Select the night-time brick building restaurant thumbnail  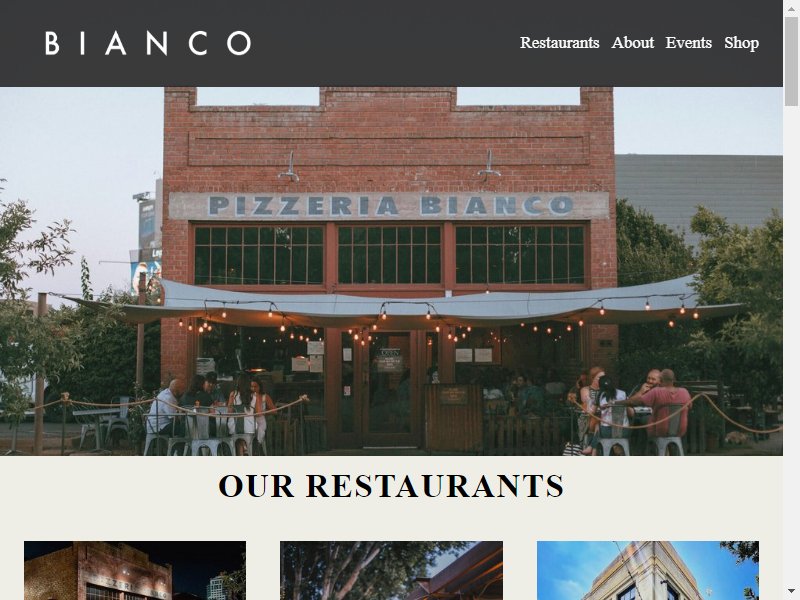click(x=135, y=570)
